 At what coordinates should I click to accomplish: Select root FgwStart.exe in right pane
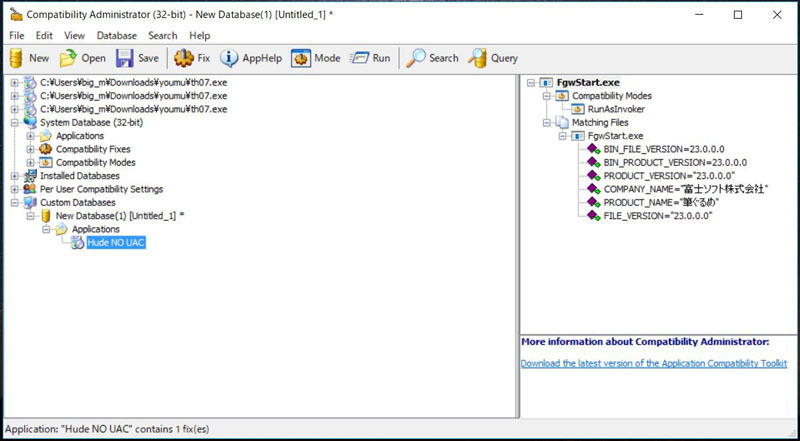588,82
